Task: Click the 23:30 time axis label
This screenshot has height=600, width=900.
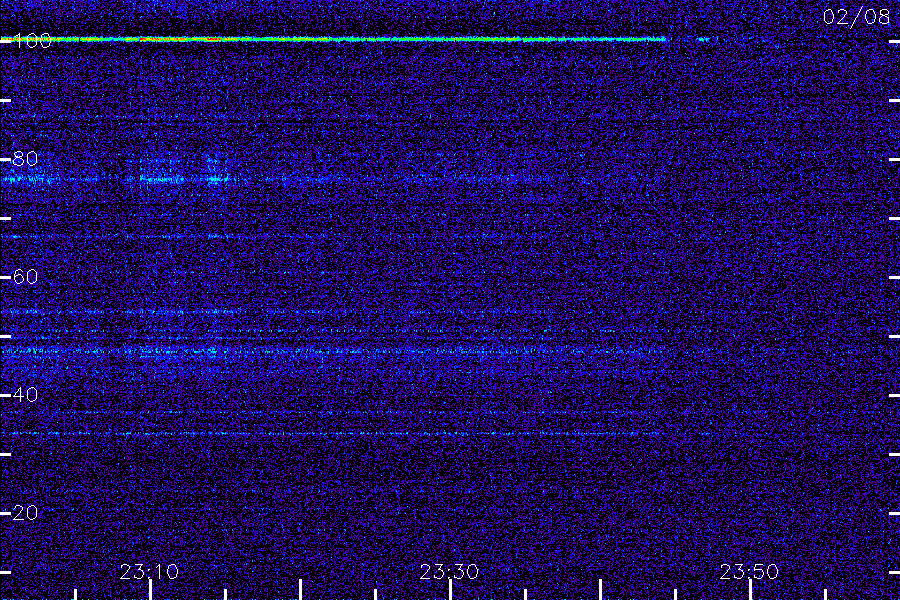Action: (x=449, y=571)
